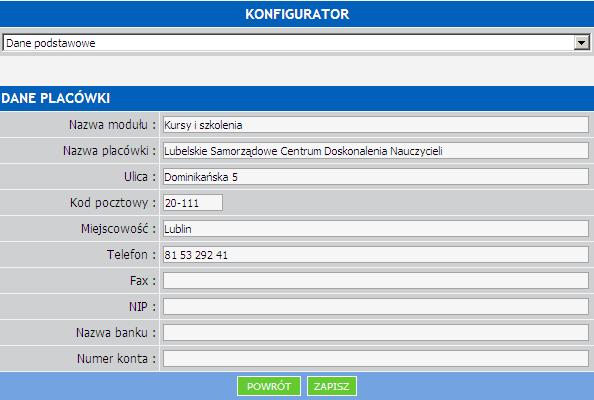Viewport: 594px width, 400px height.
Task: Click the "Nazwa banku :" label
Action: click(x=116, y=333)
